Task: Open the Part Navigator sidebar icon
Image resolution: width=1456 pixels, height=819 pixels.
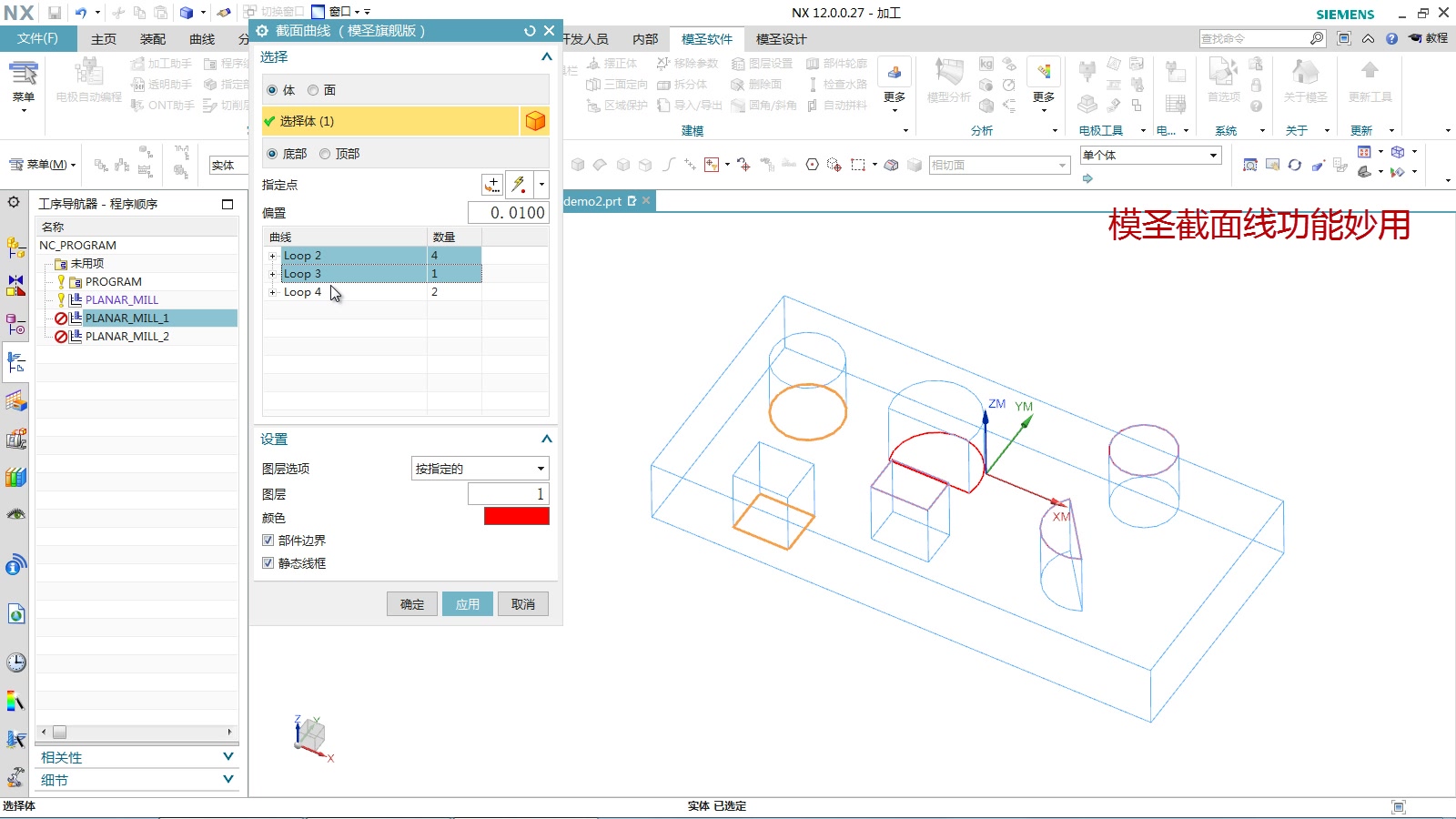Action: (16, 325)
